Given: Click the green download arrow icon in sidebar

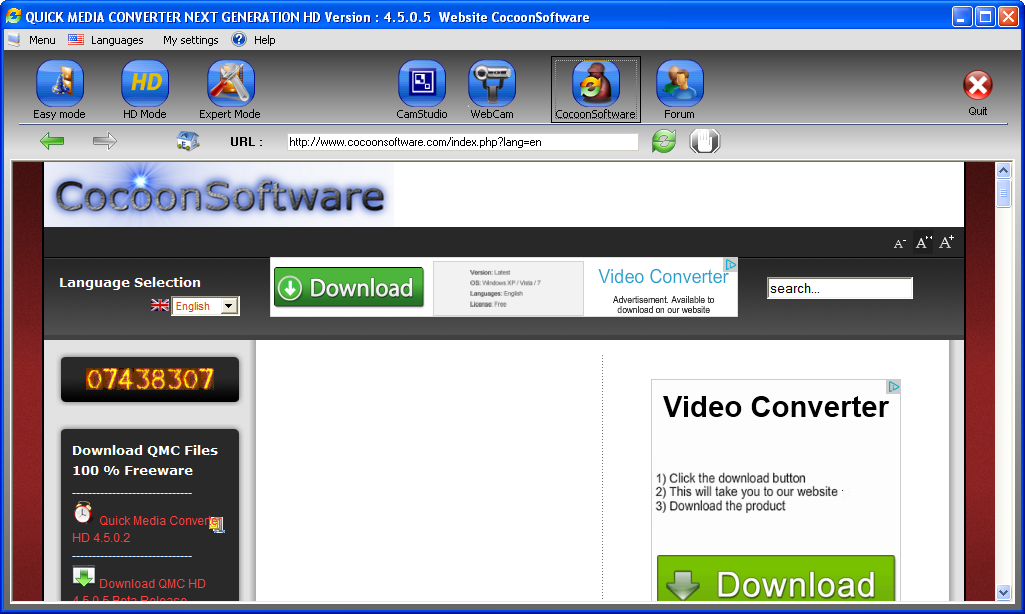Looking at the screenshot, I should coord(84,576).
